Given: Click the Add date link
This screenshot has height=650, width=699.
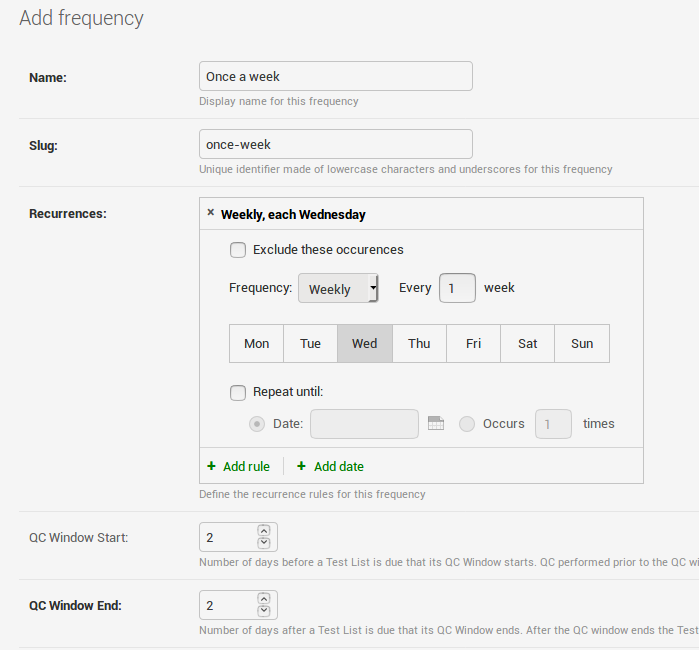Looking at the screenshot, I should tap(339, 467).
